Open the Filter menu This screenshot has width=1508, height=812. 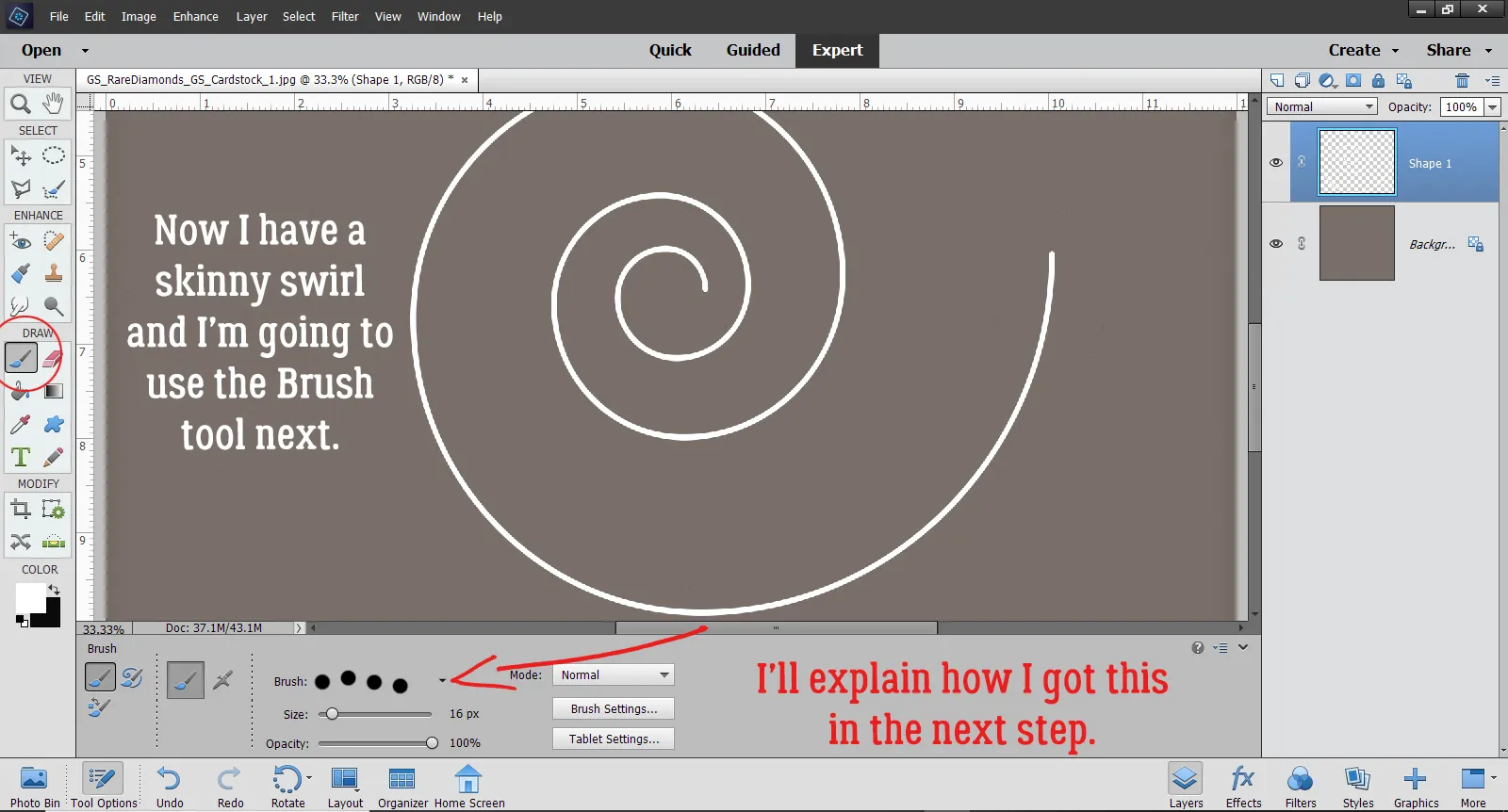tap(345, 17)
